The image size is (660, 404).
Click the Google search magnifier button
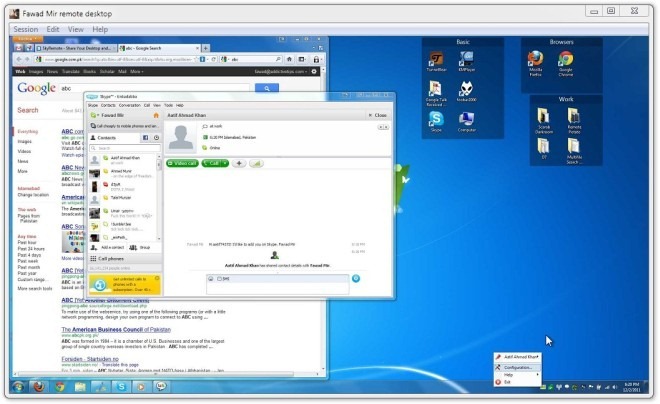pyautogui.click(x=266, y=88)
